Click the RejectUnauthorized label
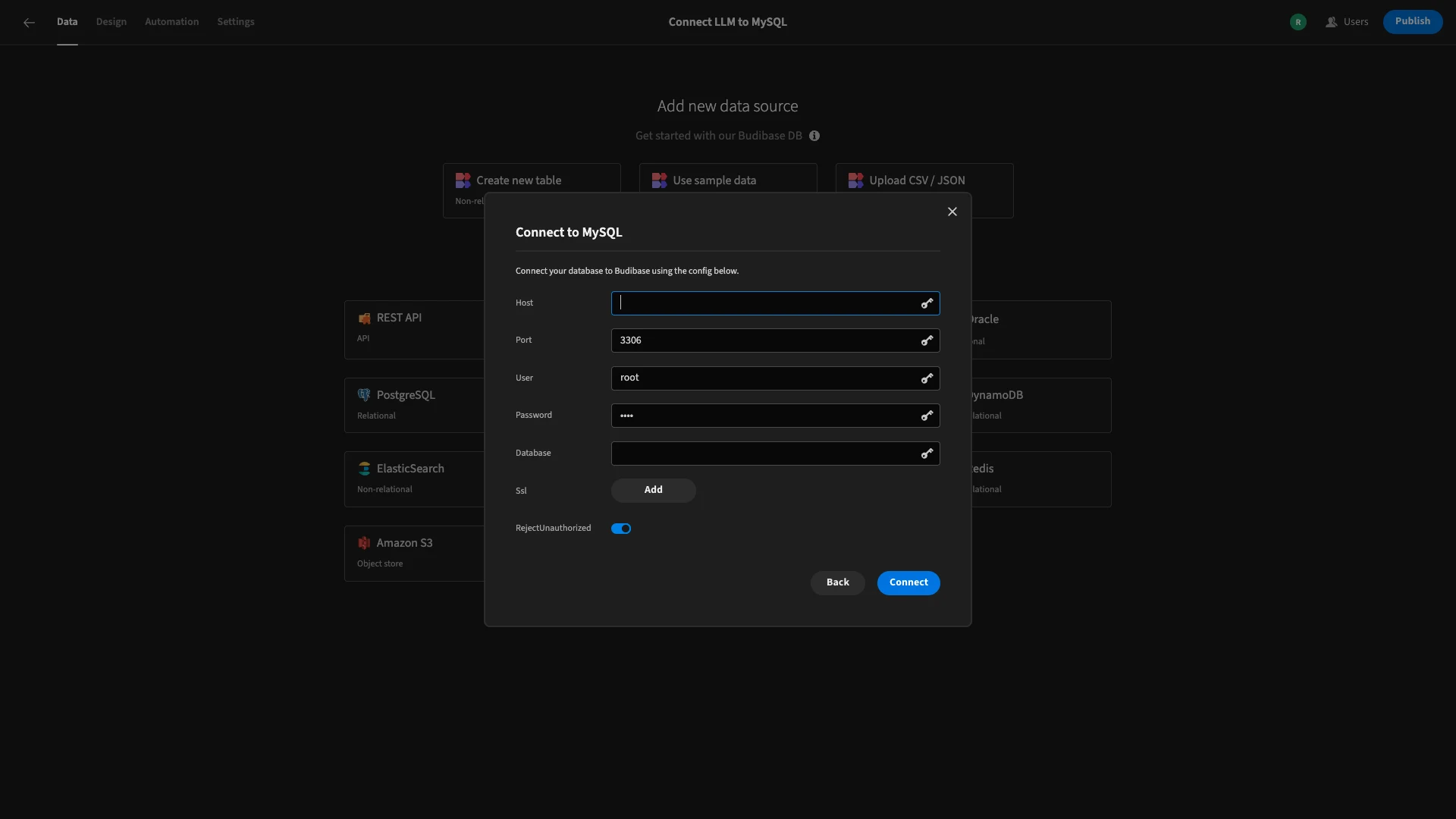Screen dimensions: 1456x819 click(x=553, y=529)
